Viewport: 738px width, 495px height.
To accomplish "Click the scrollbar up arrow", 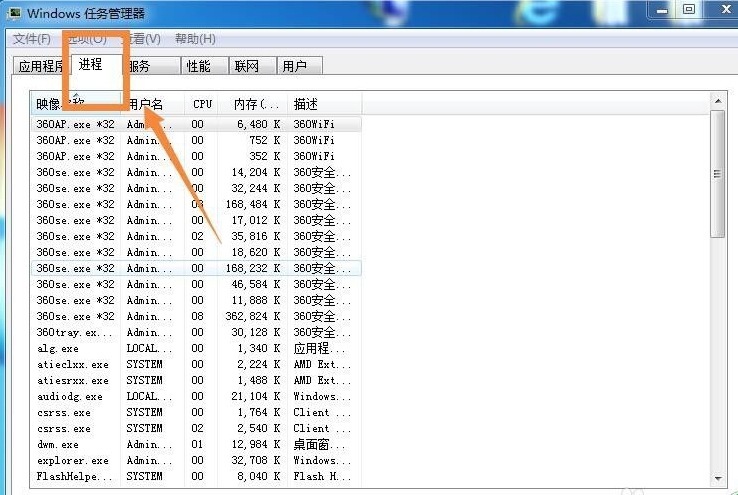I will click(717, 101).
